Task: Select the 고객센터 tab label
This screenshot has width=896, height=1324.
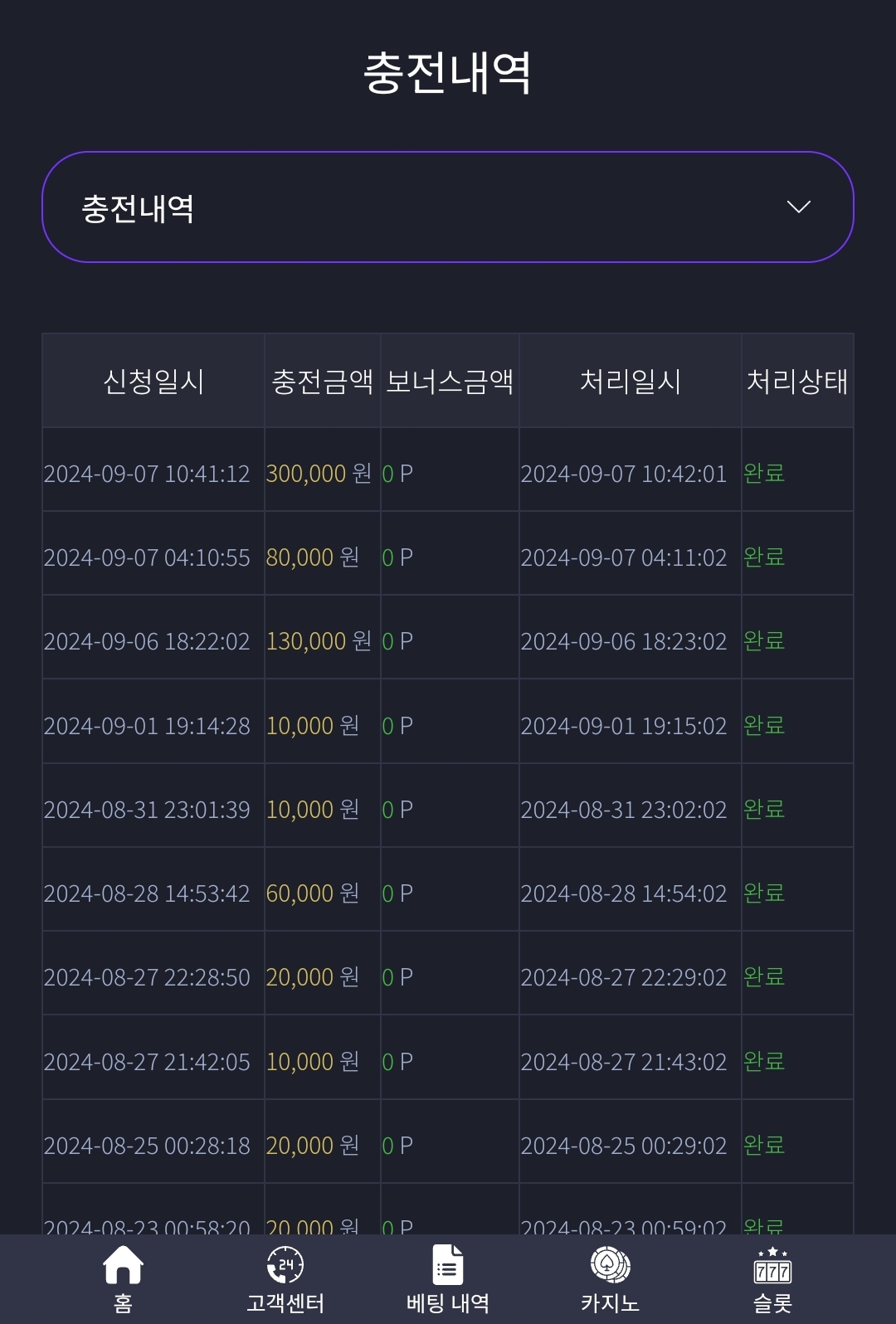Action: pyautogui.click(x=285, y=1303)
